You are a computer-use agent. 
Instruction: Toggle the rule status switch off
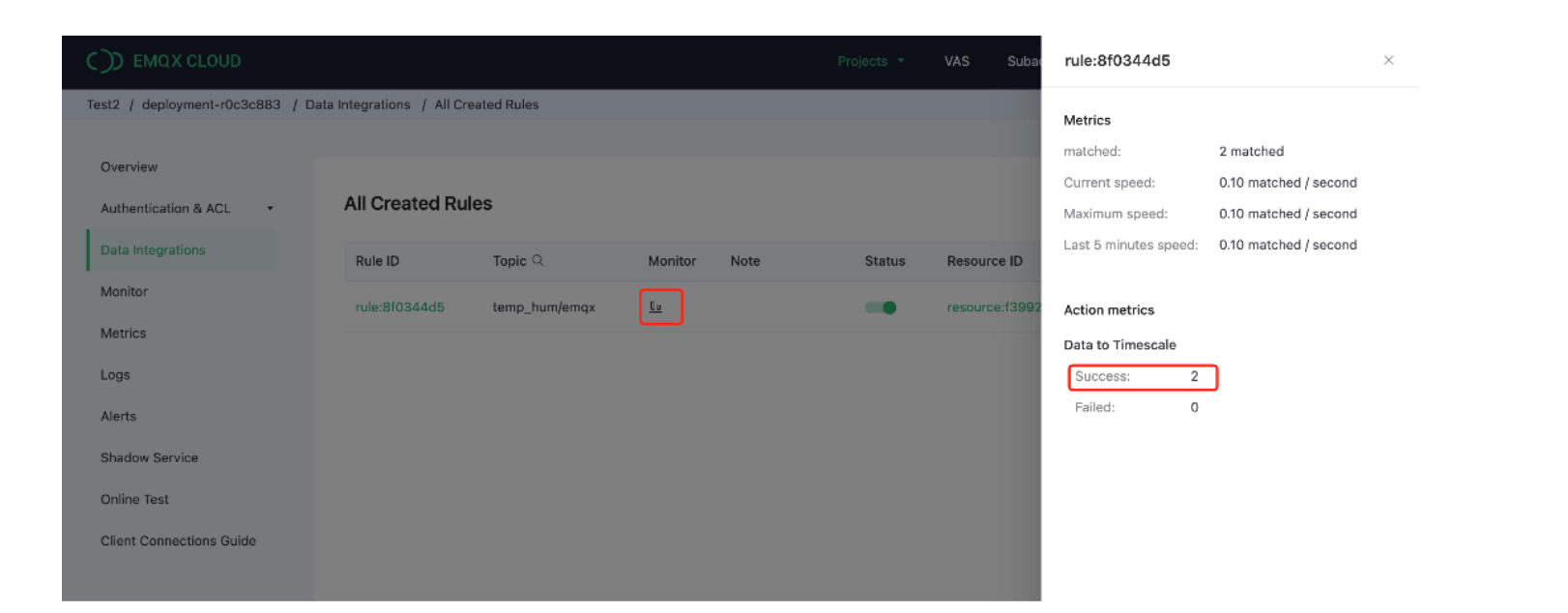[x=881, y=307]
